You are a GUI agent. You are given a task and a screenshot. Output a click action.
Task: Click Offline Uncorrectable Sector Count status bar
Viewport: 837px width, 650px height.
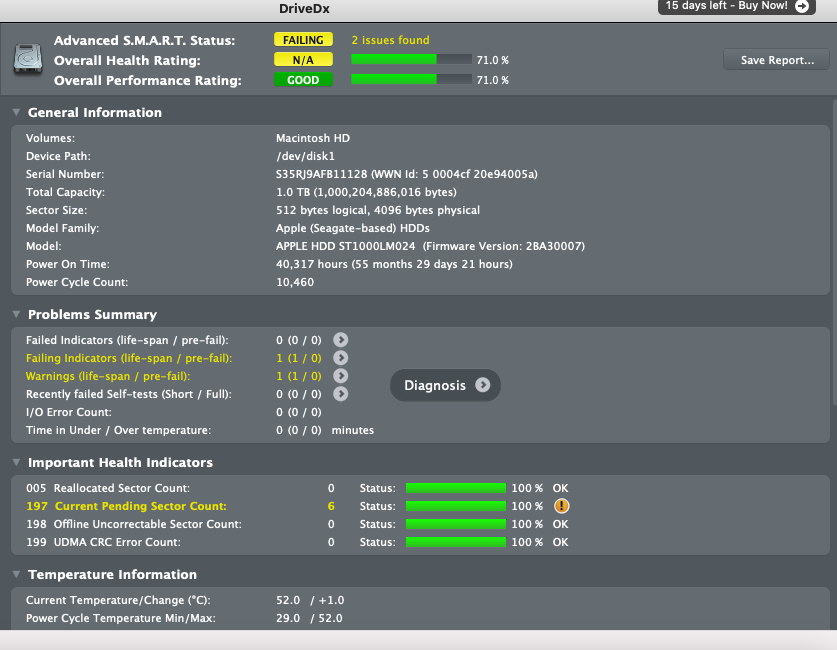pyautogui.click(x=456, y=524)
